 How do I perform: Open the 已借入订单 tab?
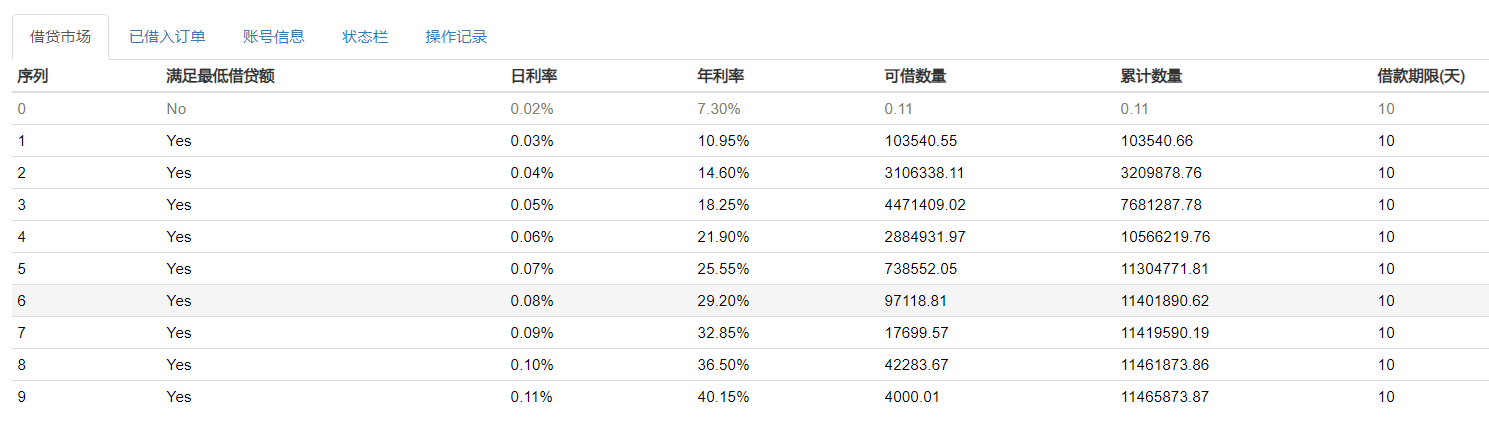click(167, 37)
